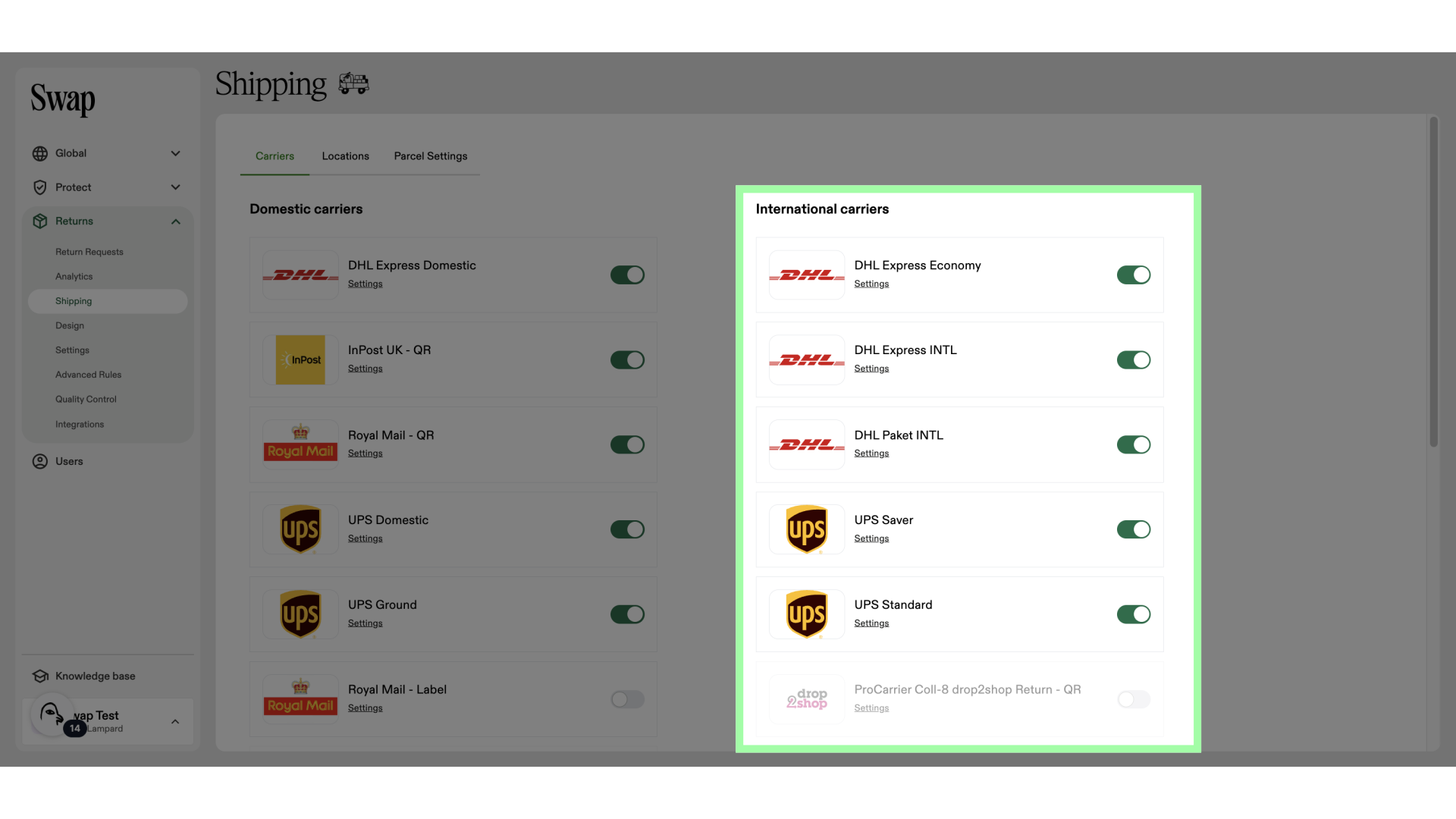1456x819 pixels.
Task: Open Settings link for DHL Express Economy
Action: (x=871, y=284)
